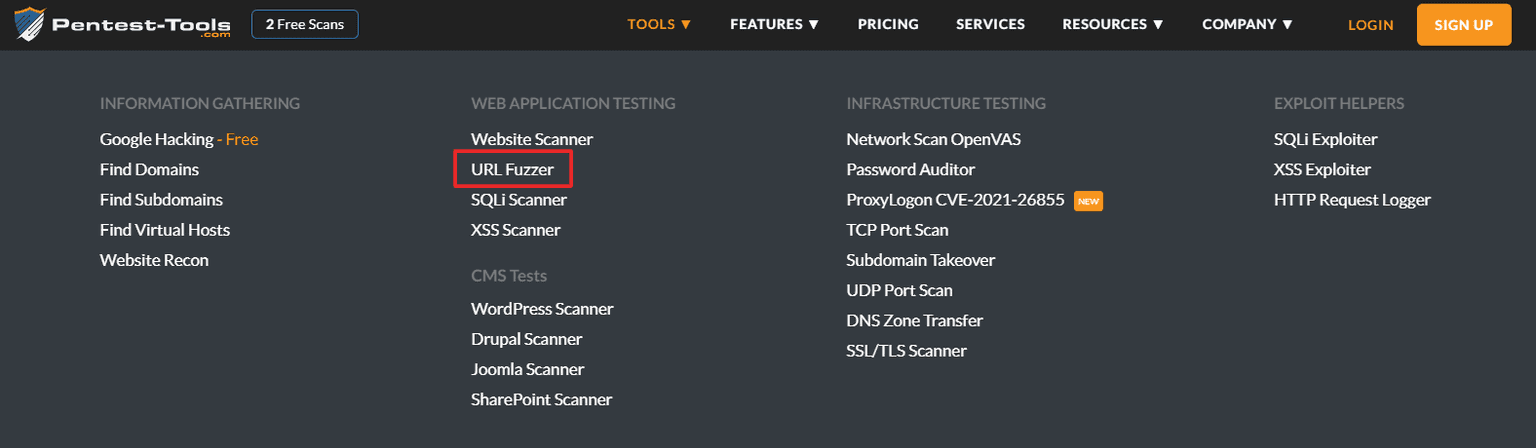
Task: Open the Find Subdomains tool
Action: 161,200
